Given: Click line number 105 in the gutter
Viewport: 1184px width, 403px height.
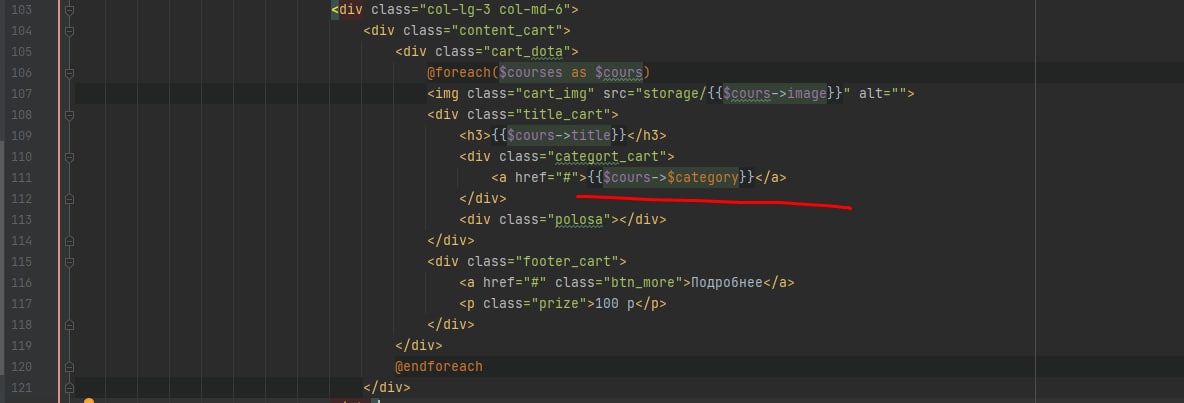Looking at the screenshot, I should tap(21, 52).
